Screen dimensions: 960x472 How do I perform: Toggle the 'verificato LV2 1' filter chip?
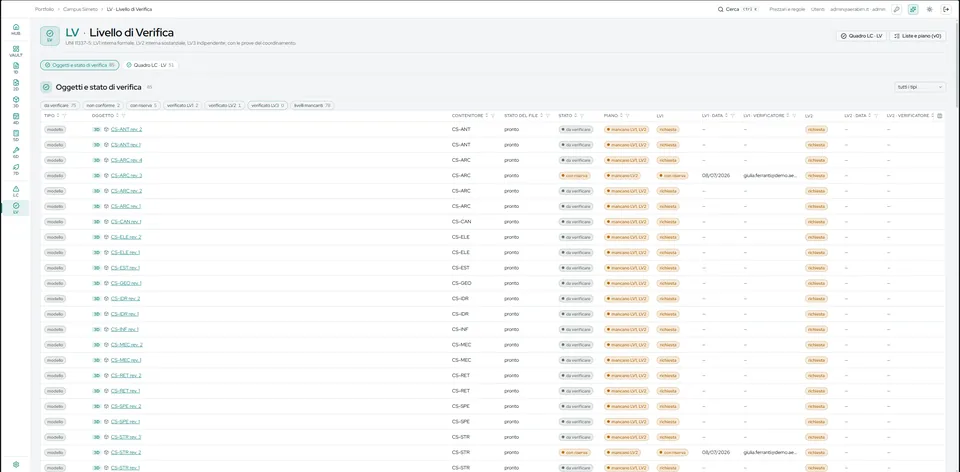pyautogui.click(x=225, y=105)
